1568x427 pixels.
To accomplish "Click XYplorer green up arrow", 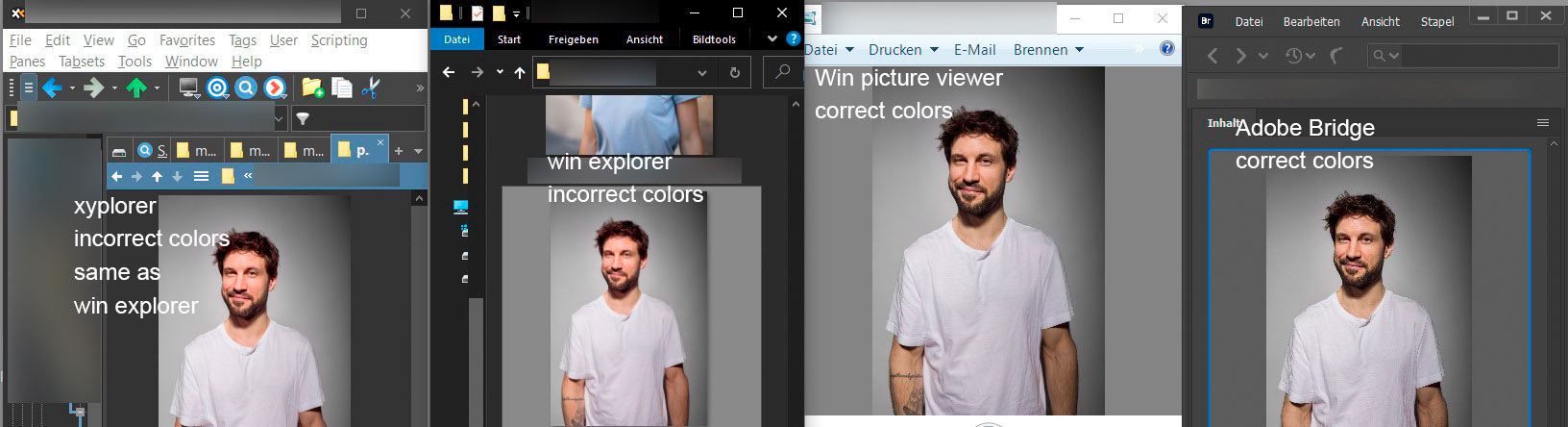I will pyautogui.click(x=136, y=88).
